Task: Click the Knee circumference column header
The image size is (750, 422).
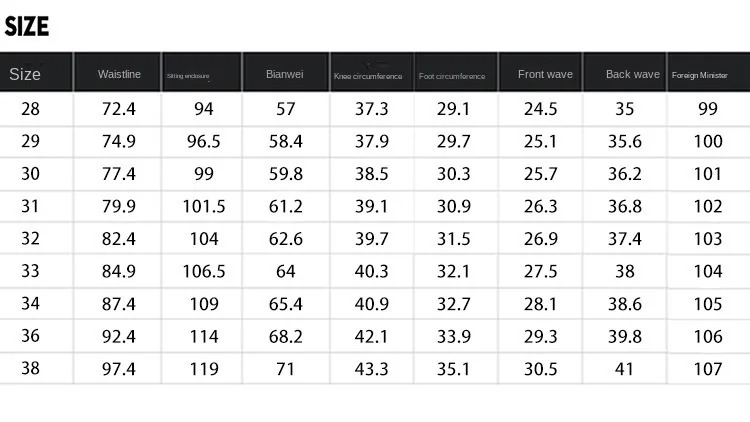Action: click(368, 76)
